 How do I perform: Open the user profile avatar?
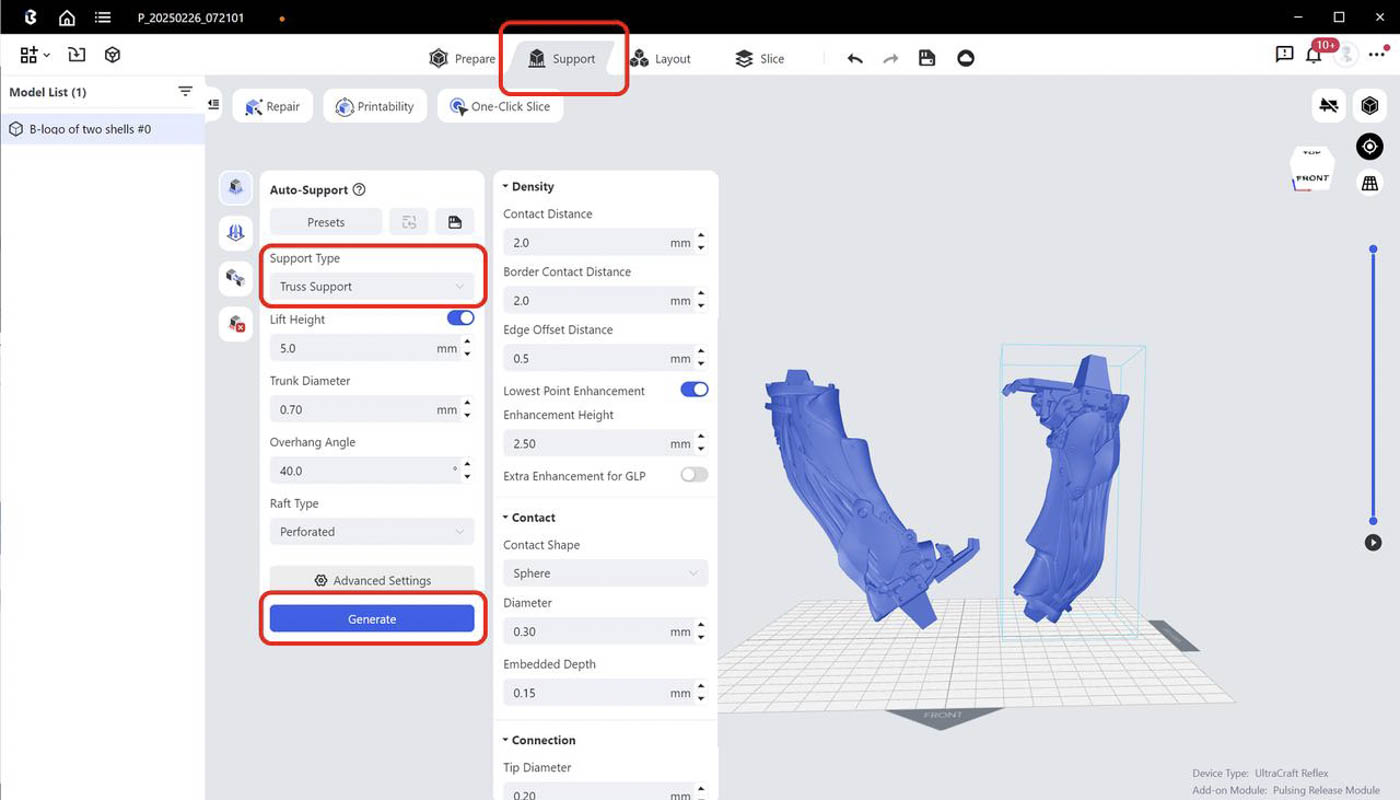[x=1347, y=54]
